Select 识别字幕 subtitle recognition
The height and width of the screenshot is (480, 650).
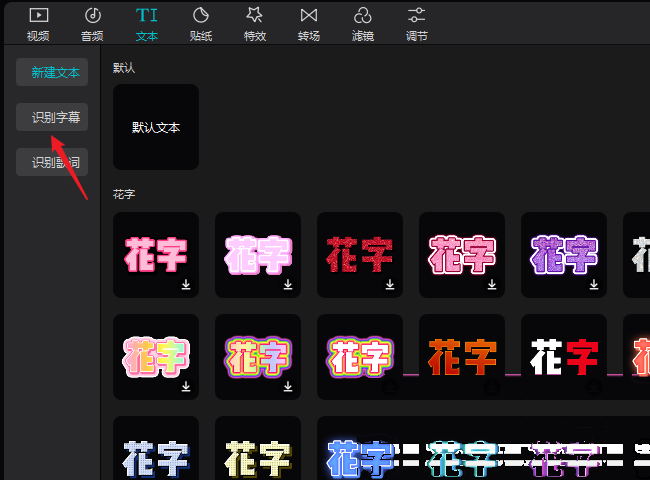point(52,117)
